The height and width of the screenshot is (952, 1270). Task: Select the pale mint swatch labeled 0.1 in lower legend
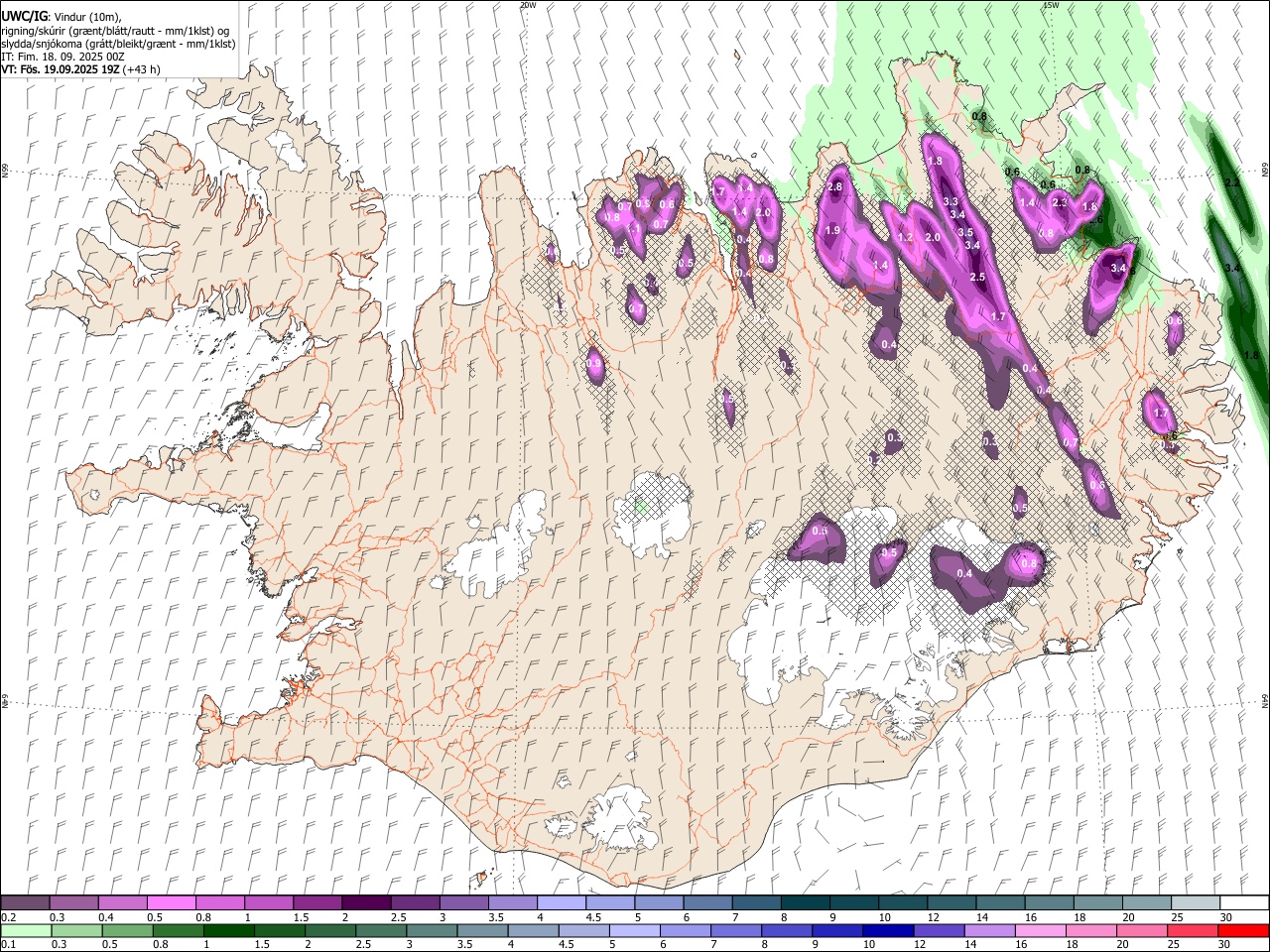[x=26, y=930]
